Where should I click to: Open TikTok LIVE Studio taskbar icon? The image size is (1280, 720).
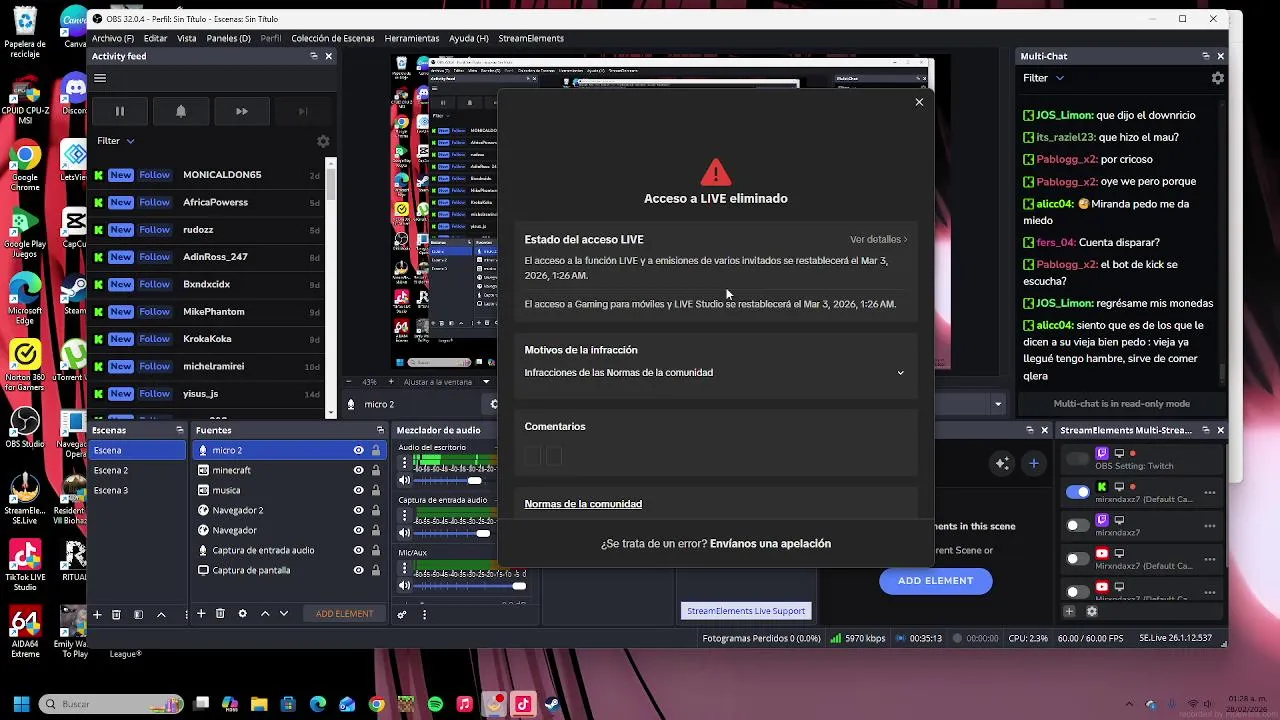pyautogui.click(x=522, y=704)
